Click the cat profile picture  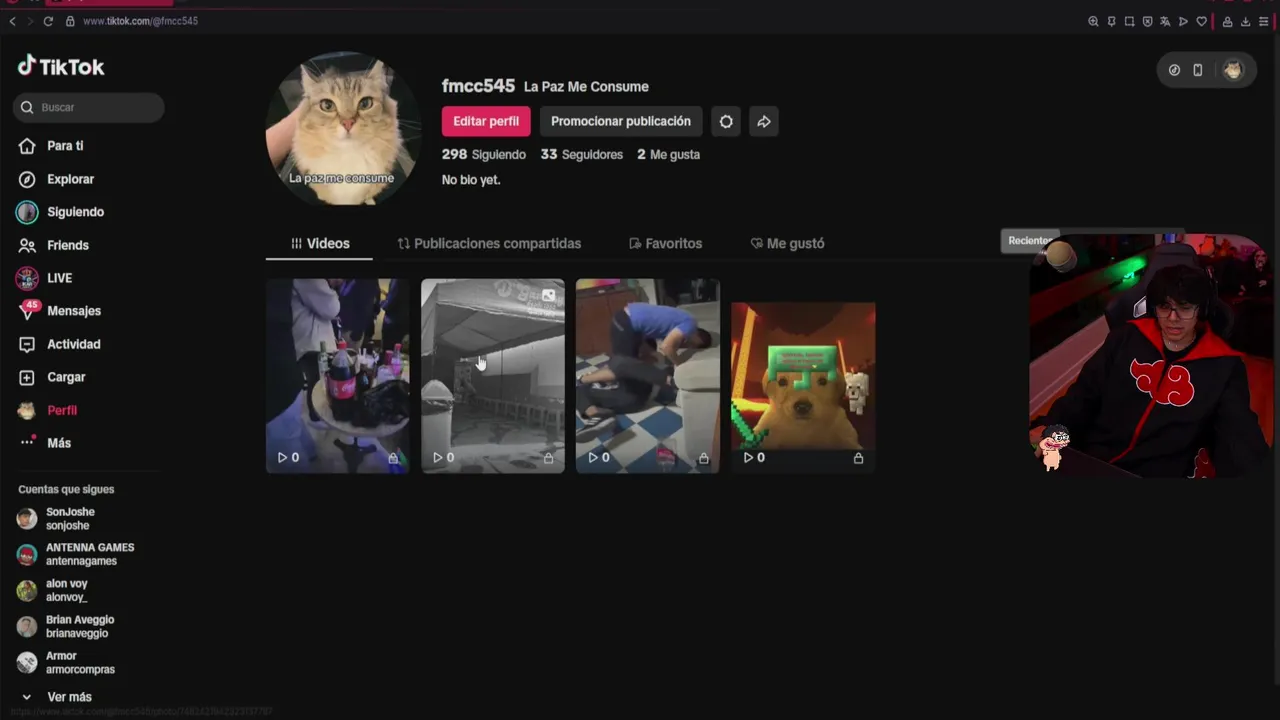tap(342, 129)
